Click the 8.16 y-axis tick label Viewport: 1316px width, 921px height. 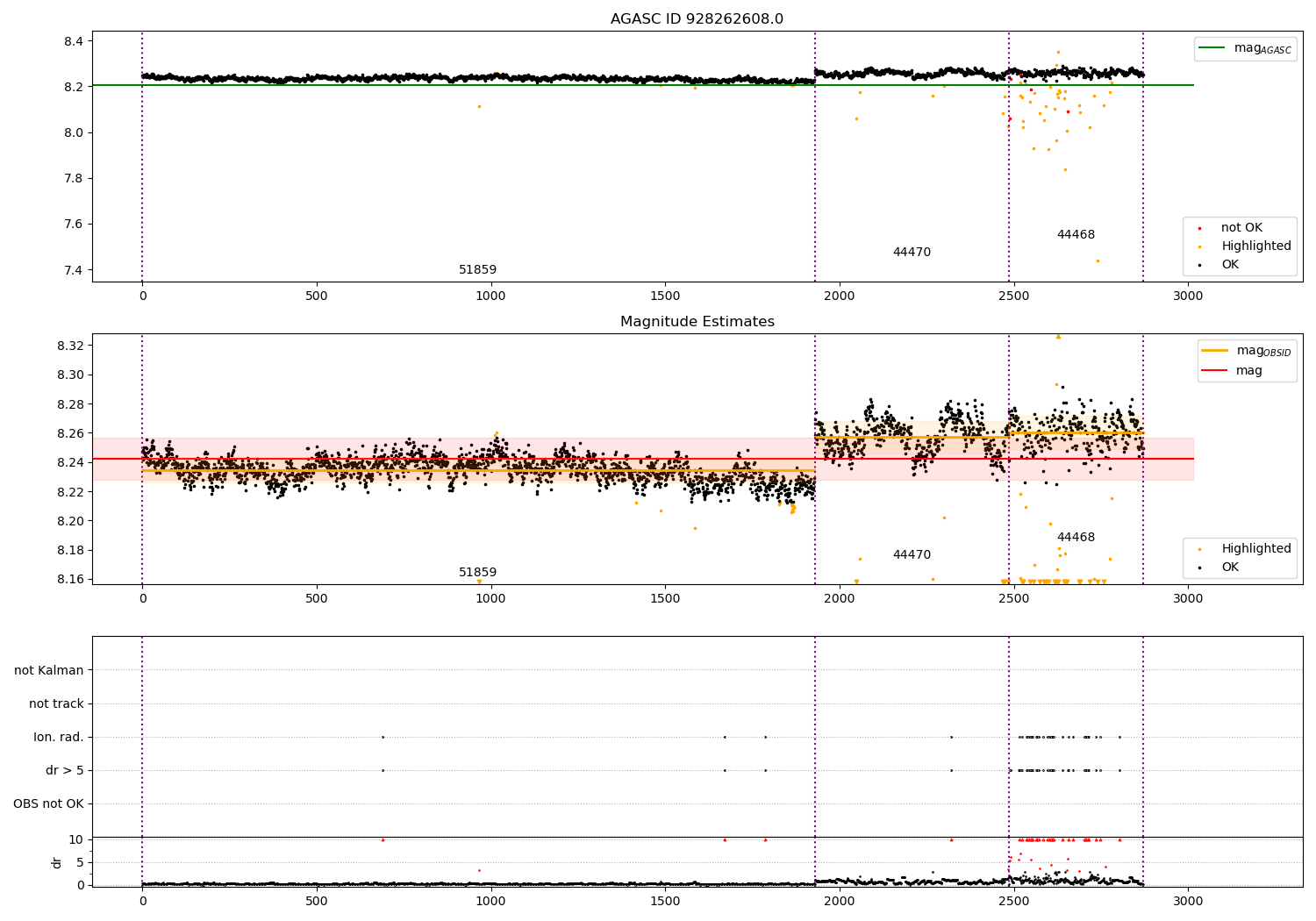coord(70,580)
